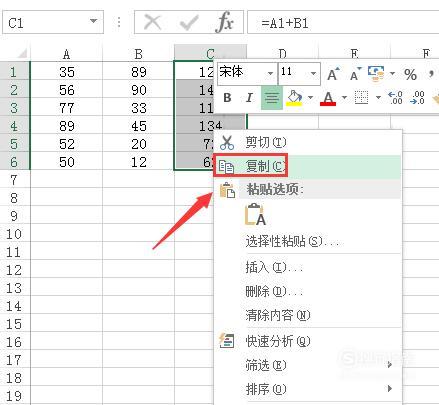Apply red font color
This screenshot has width=439, height=405.
click(x=328, y=98)
